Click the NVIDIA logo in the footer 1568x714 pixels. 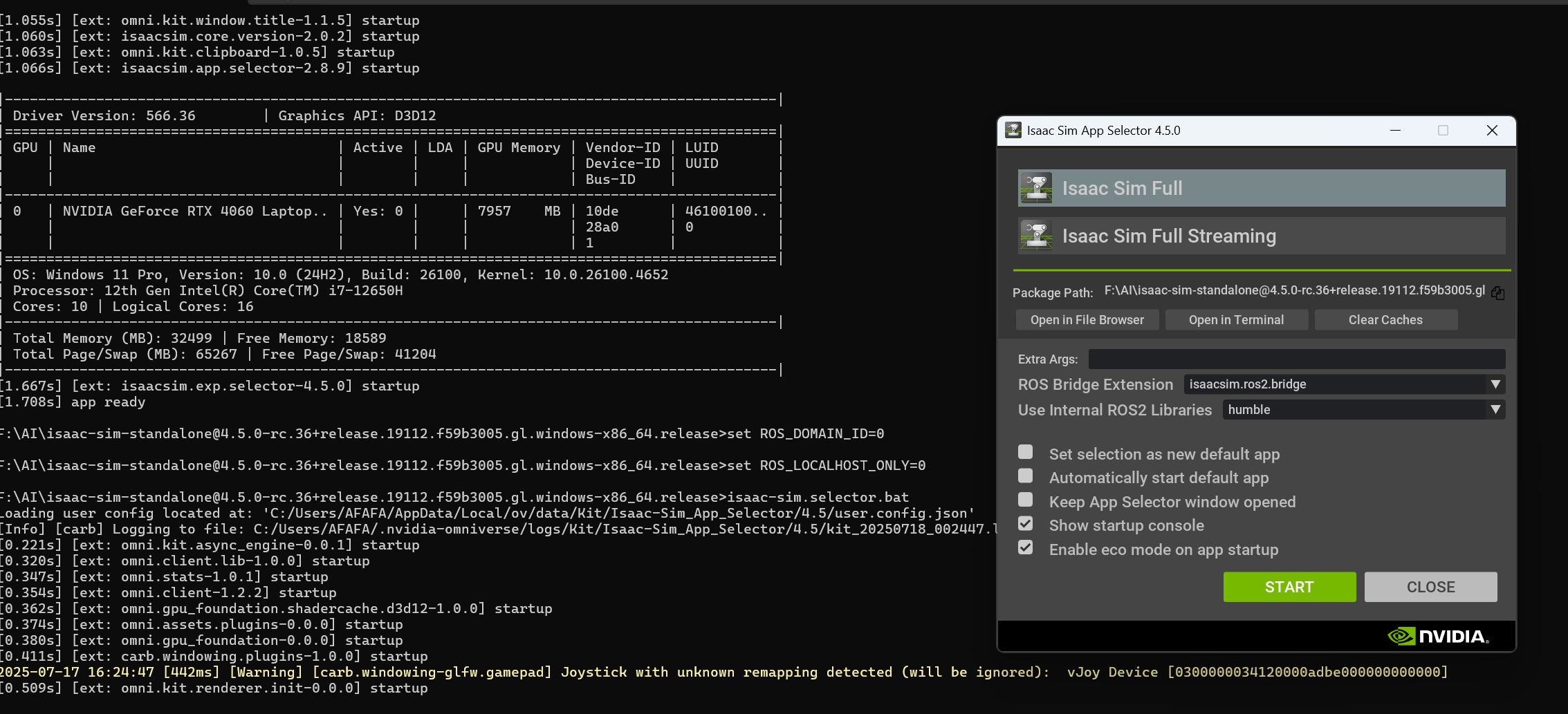point(1439,636)
